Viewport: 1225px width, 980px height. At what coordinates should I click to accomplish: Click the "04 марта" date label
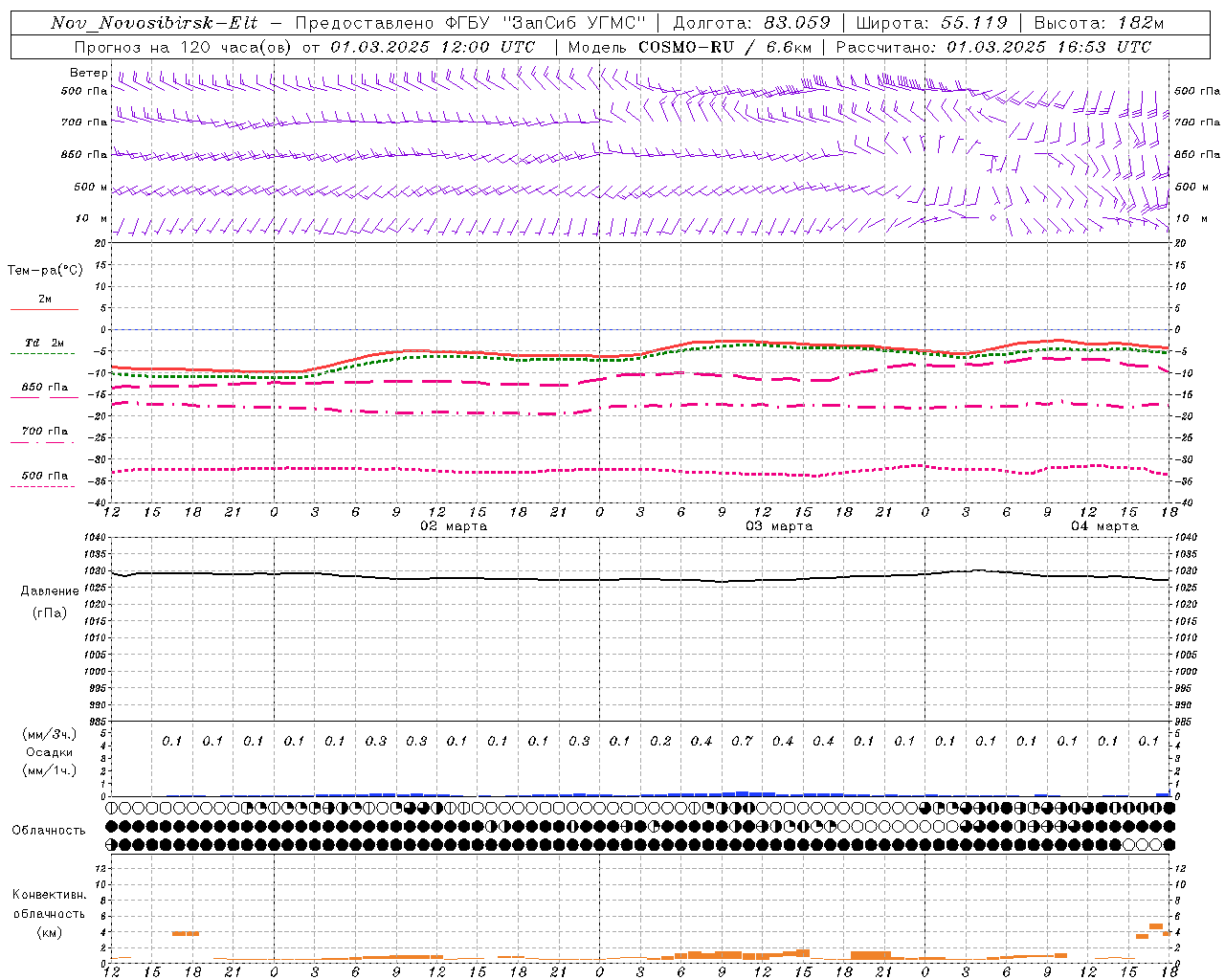(x=1104, y=526)
